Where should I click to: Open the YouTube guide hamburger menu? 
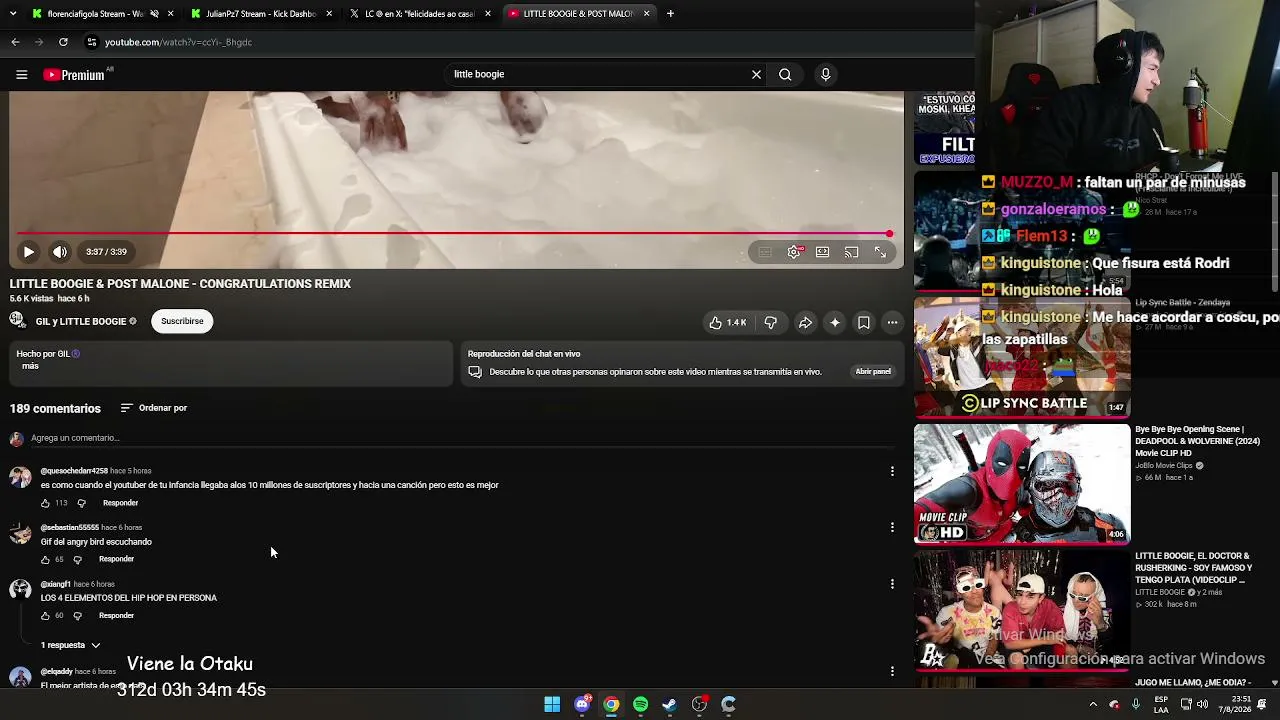point(21,74)
